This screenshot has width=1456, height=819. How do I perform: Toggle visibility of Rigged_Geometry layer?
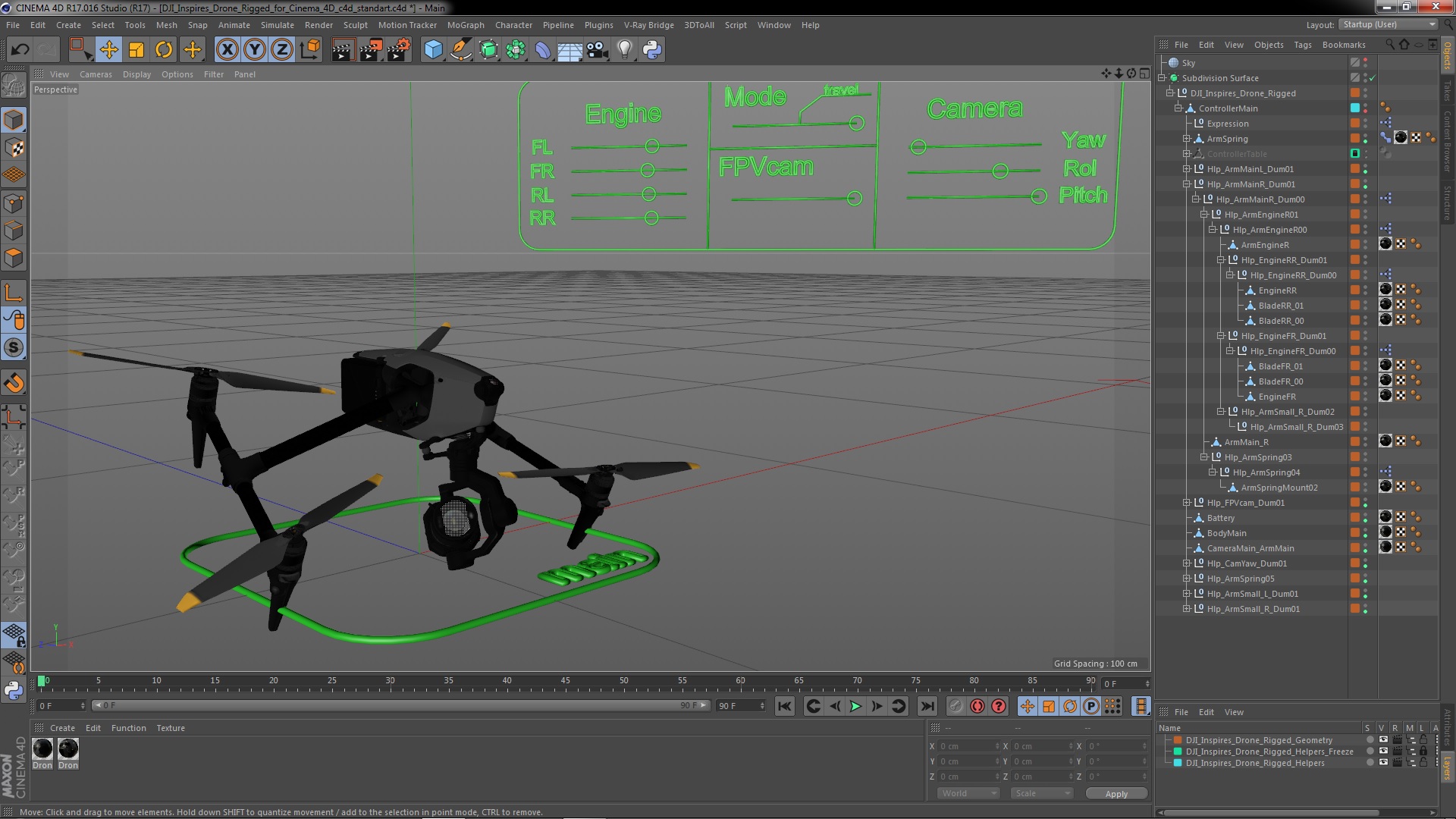1382,740
